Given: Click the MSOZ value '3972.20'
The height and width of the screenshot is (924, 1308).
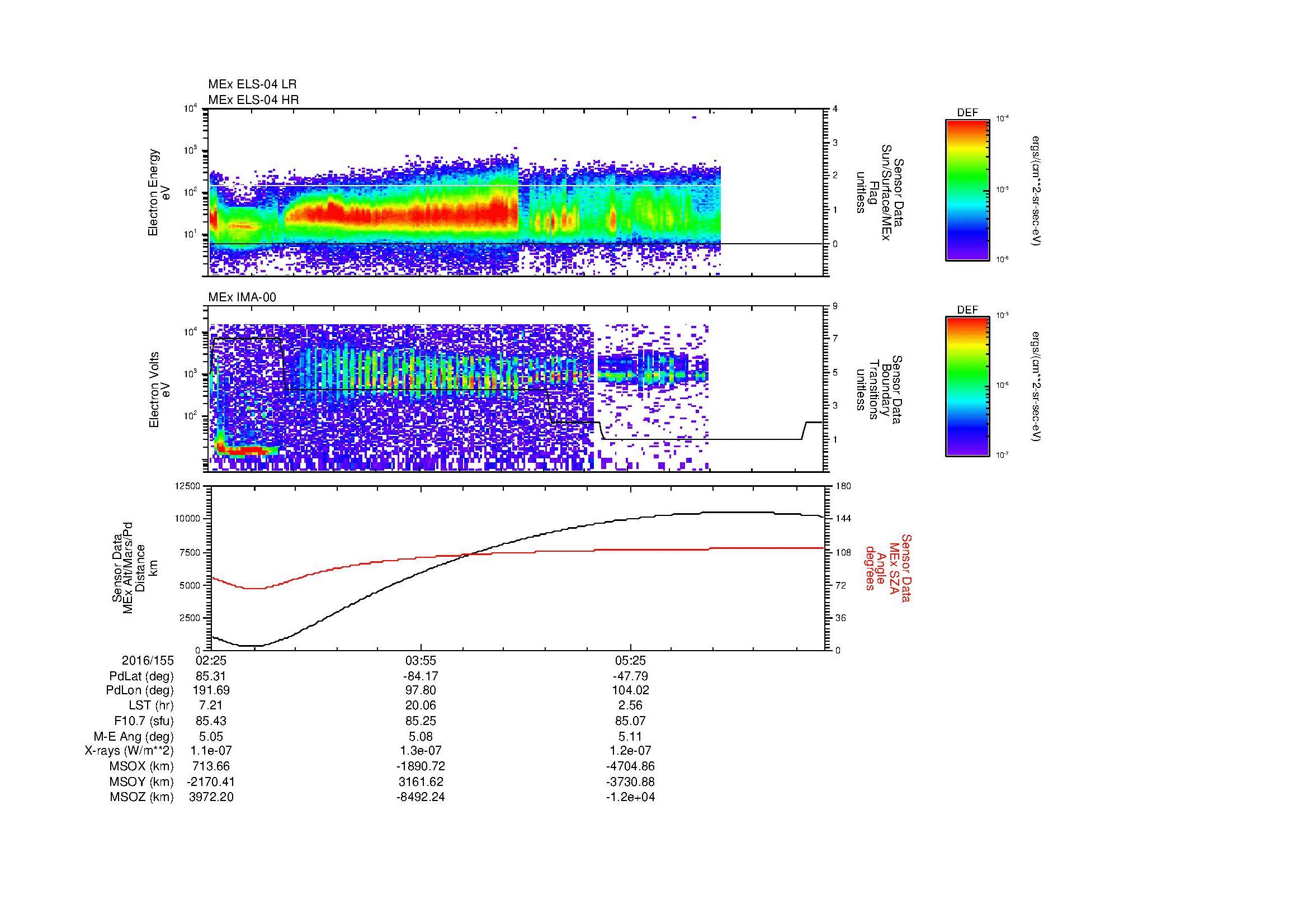Looking at the screenshot, I should pyautogui.click(x=211, y=797).
